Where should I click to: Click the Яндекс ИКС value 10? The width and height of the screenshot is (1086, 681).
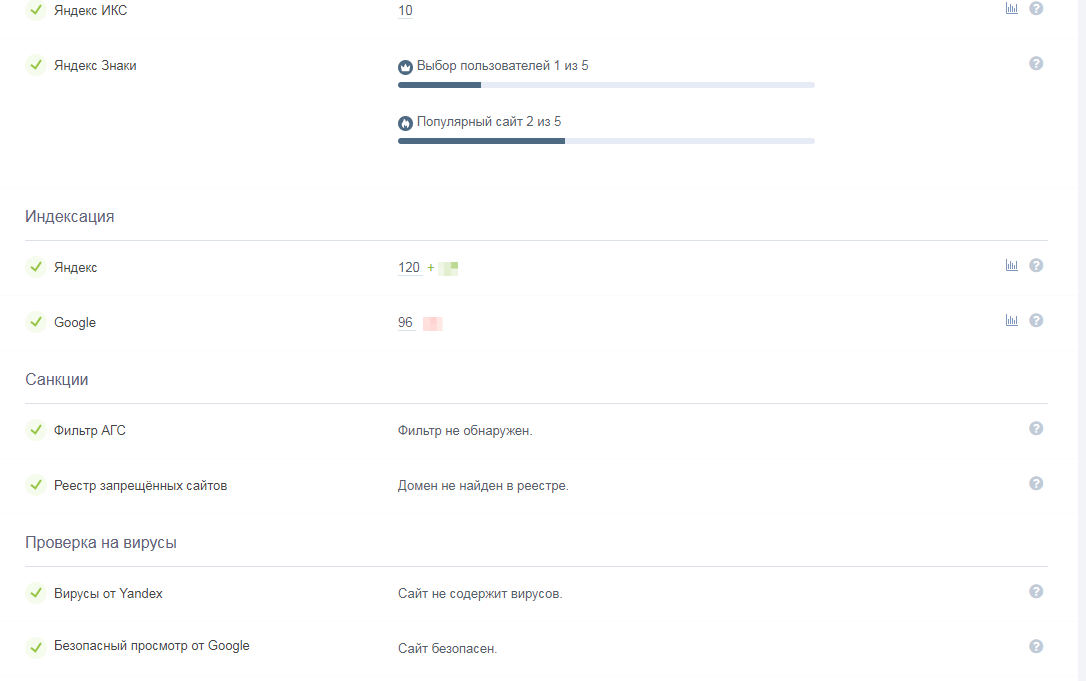405,11
